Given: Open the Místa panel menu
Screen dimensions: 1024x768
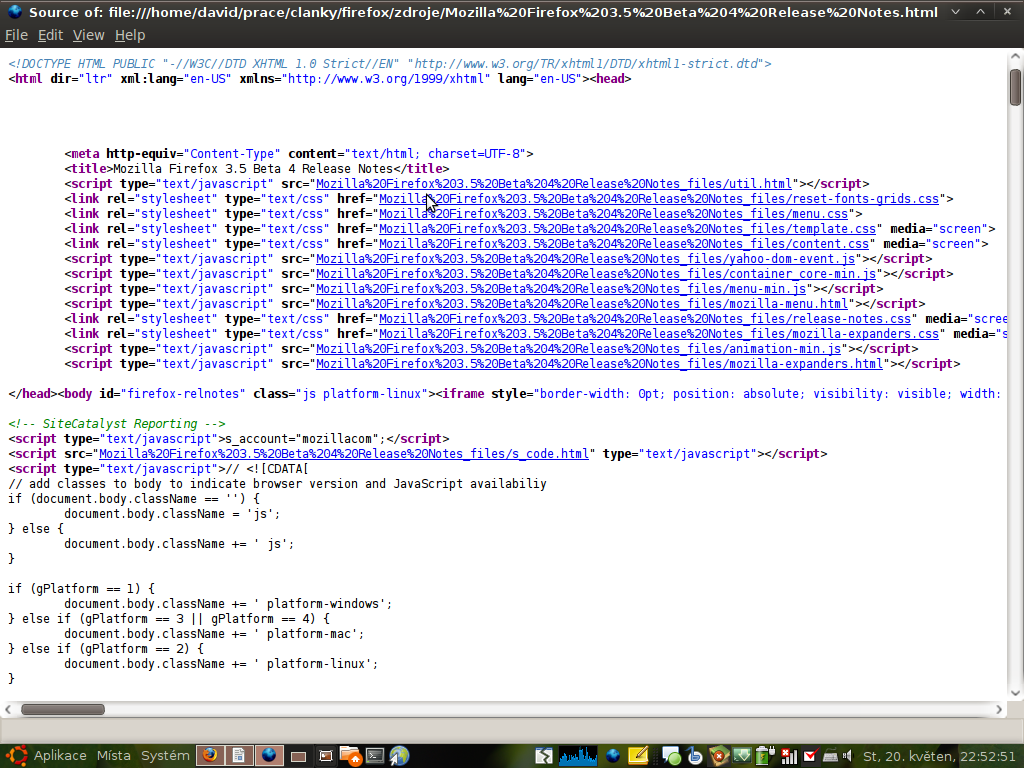Looking at the screenshot, I should pos(114,756).
